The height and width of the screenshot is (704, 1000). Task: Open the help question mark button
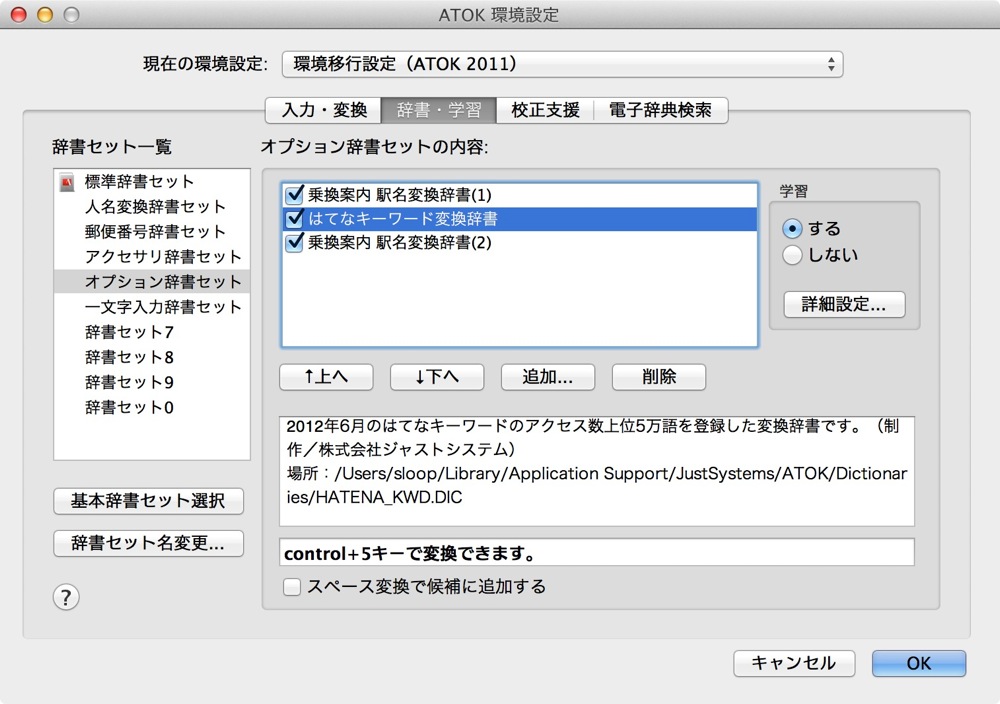tap(66, 598)
